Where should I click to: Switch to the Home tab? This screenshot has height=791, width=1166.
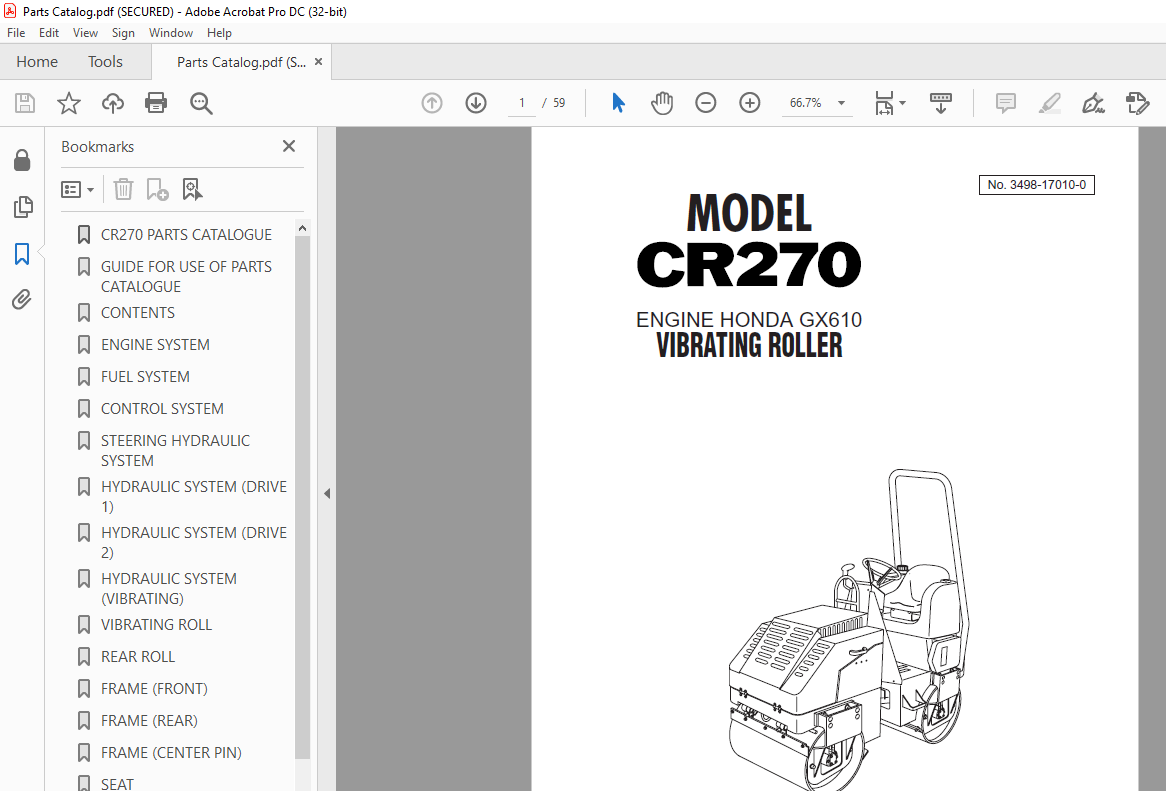pos(37,62)
